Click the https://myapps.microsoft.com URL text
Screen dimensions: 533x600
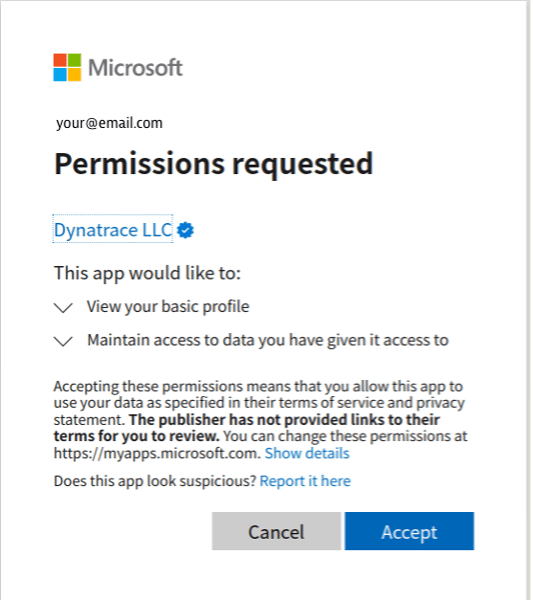point(157,453)
